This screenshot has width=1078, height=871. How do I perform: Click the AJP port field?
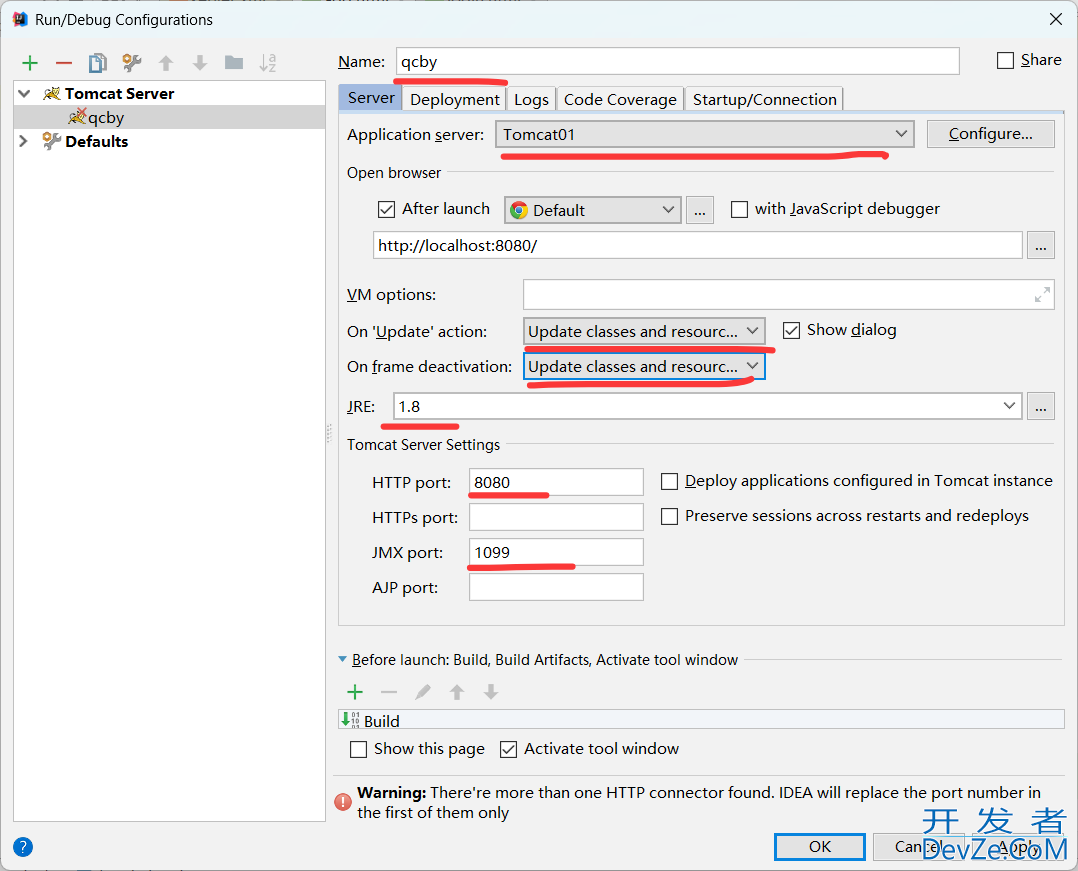pos(556,587)
